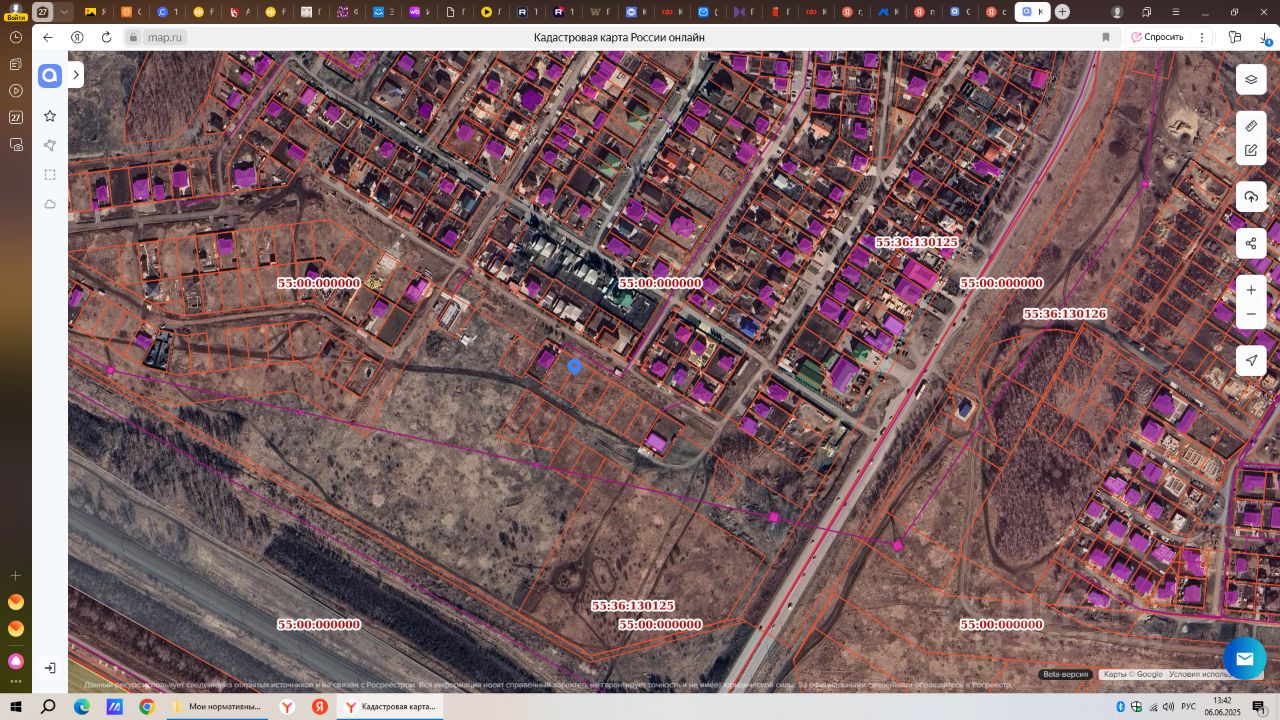Viewport: 1280px width, 720px height.
Task: Open the cloud upload button
Action: [1251, 197]
